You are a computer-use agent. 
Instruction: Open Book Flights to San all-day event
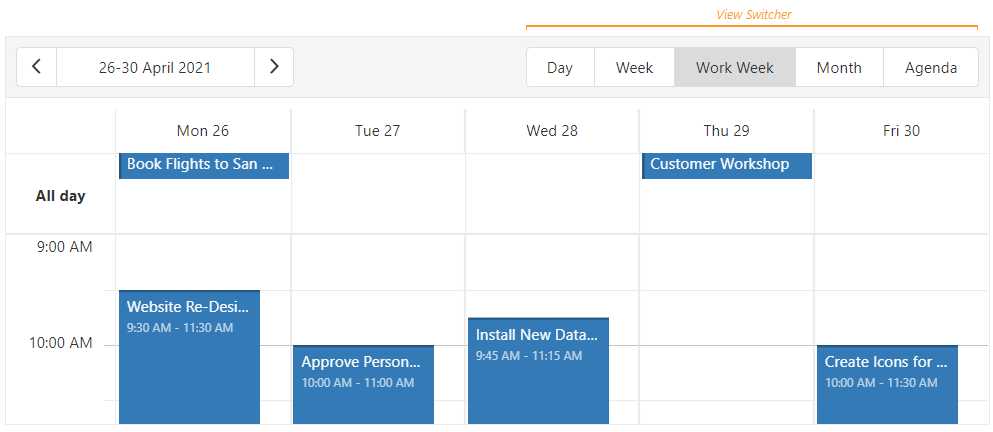(204, 165)
